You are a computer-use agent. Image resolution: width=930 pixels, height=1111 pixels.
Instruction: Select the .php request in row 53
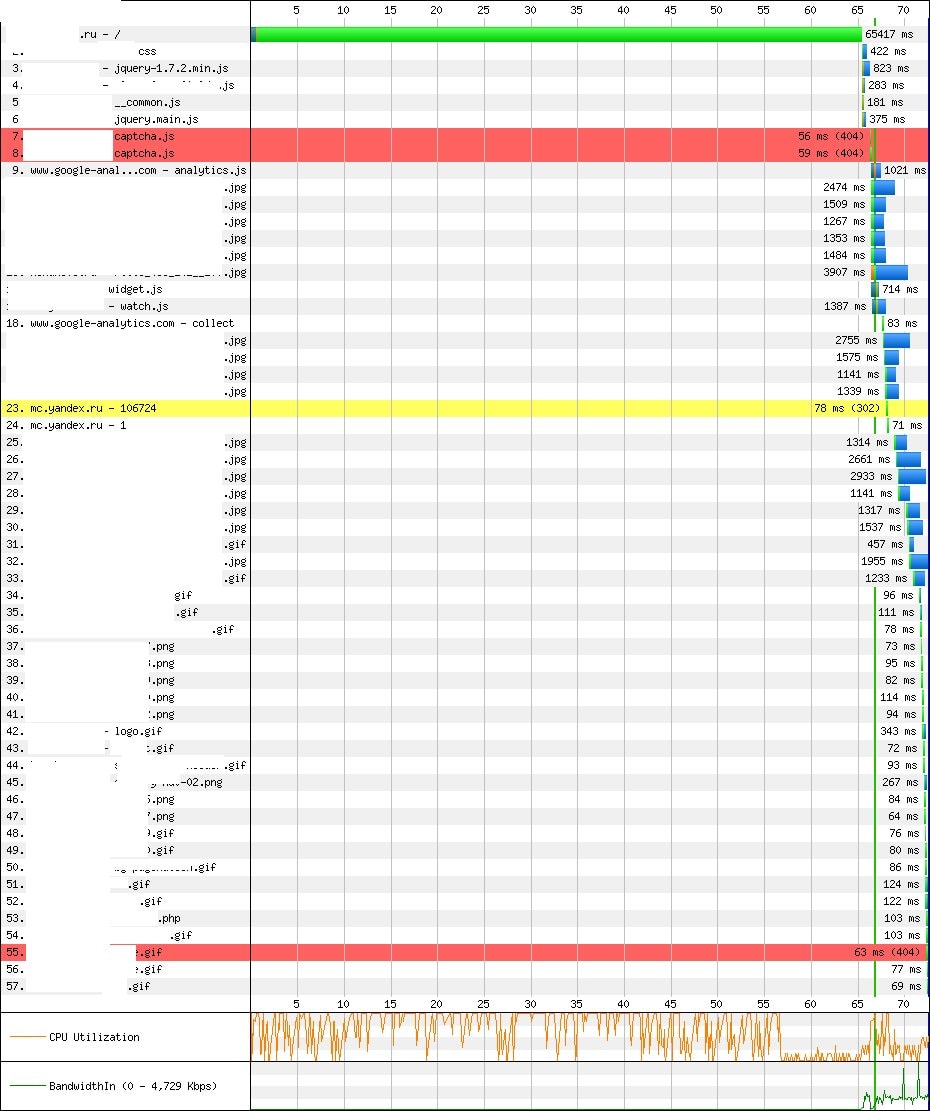coord(168,918)
